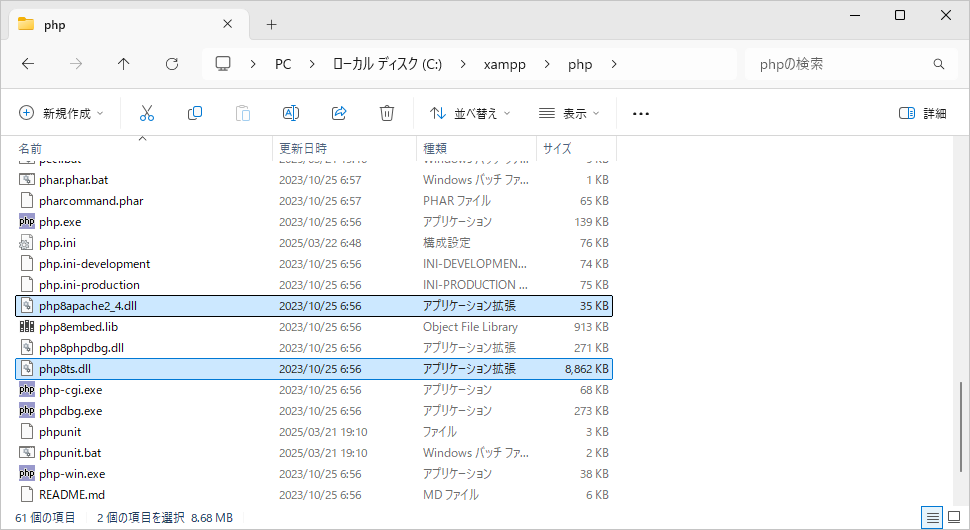Expand chevron after PC in address bar
Image resolution: width=970 pixels, height=530 pixels.
312,64
